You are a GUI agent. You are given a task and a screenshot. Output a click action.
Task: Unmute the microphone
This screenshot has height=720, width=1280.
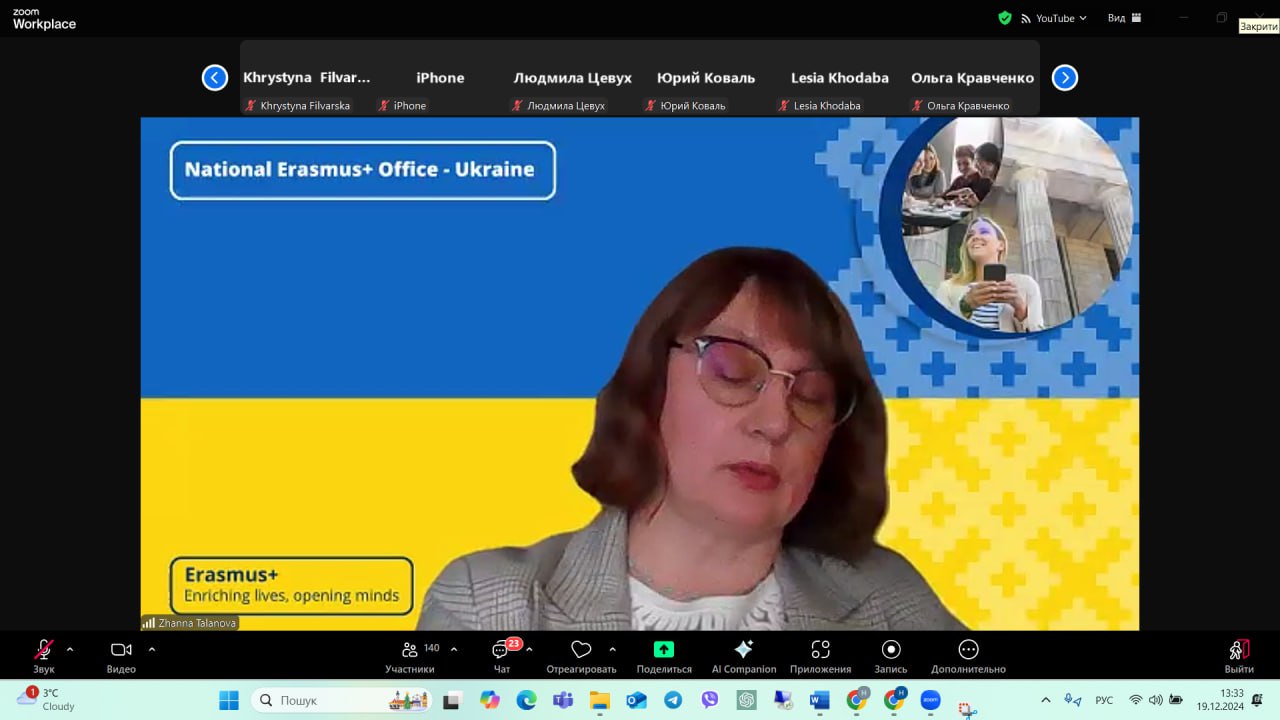[x=44, y=650]
